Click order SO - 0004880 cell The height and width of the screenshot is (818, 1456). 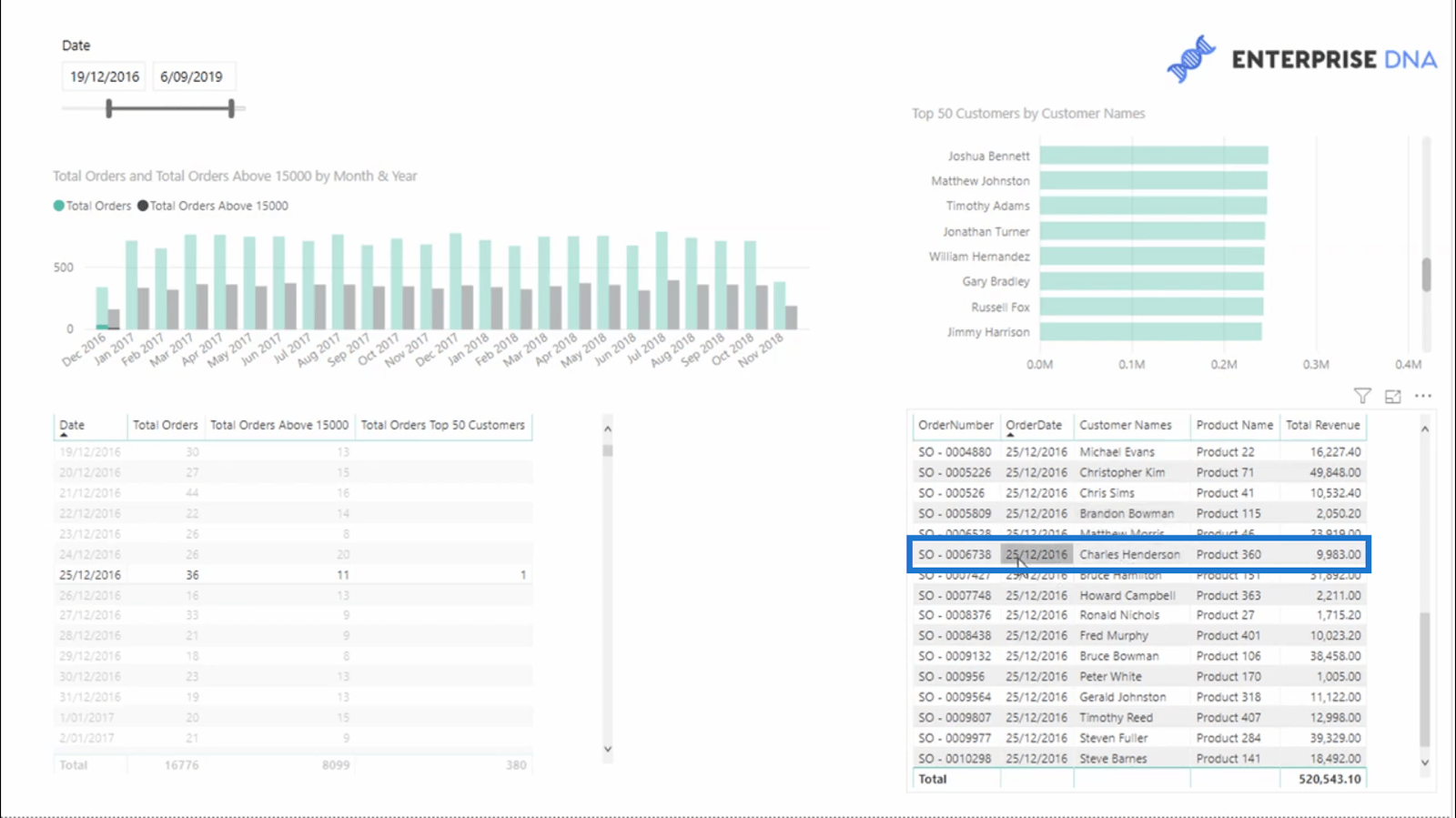[955, 452]
